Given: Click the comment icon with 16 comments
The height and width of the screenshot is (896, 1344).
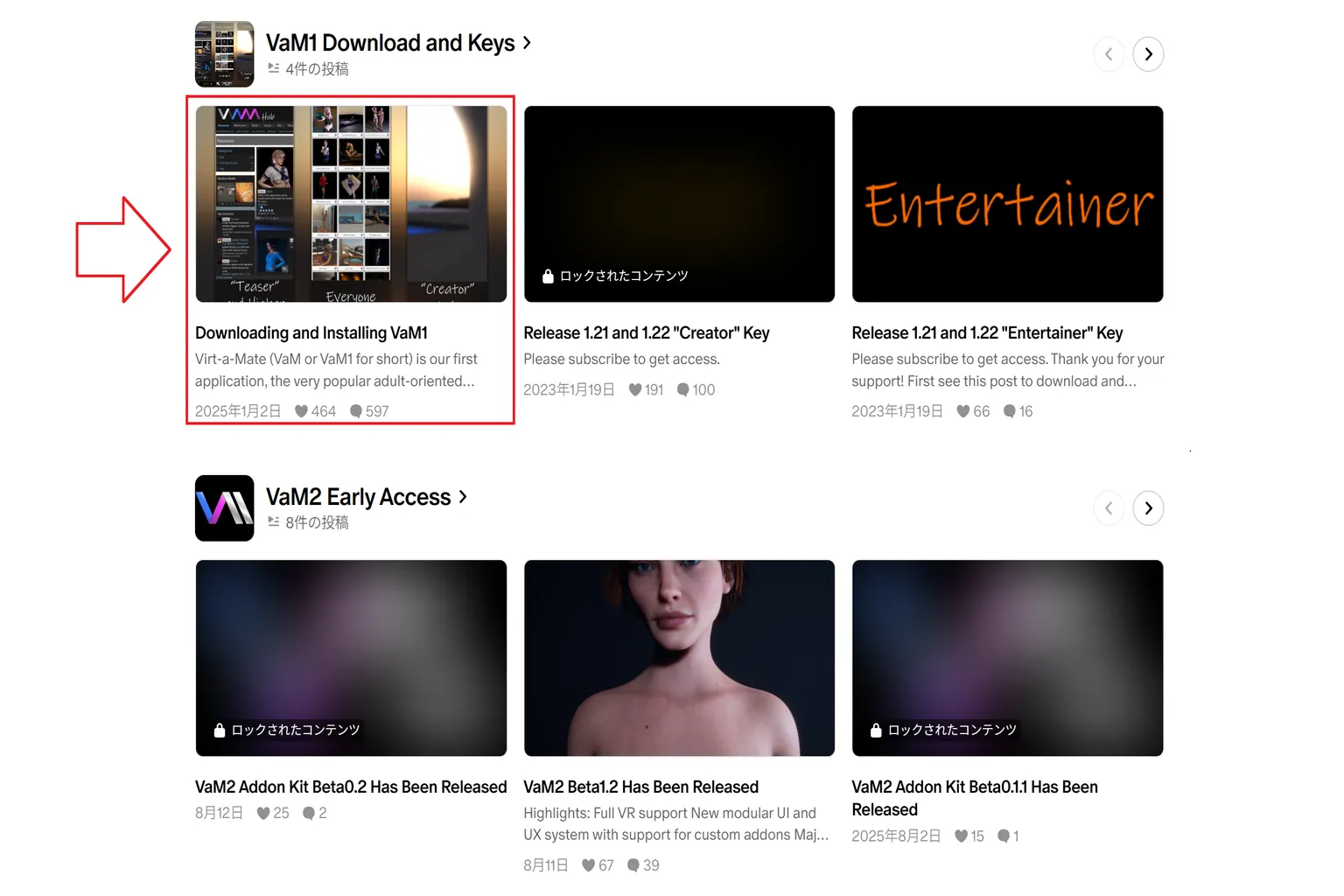Looking at the screenshot, I should click(1010, 411).
